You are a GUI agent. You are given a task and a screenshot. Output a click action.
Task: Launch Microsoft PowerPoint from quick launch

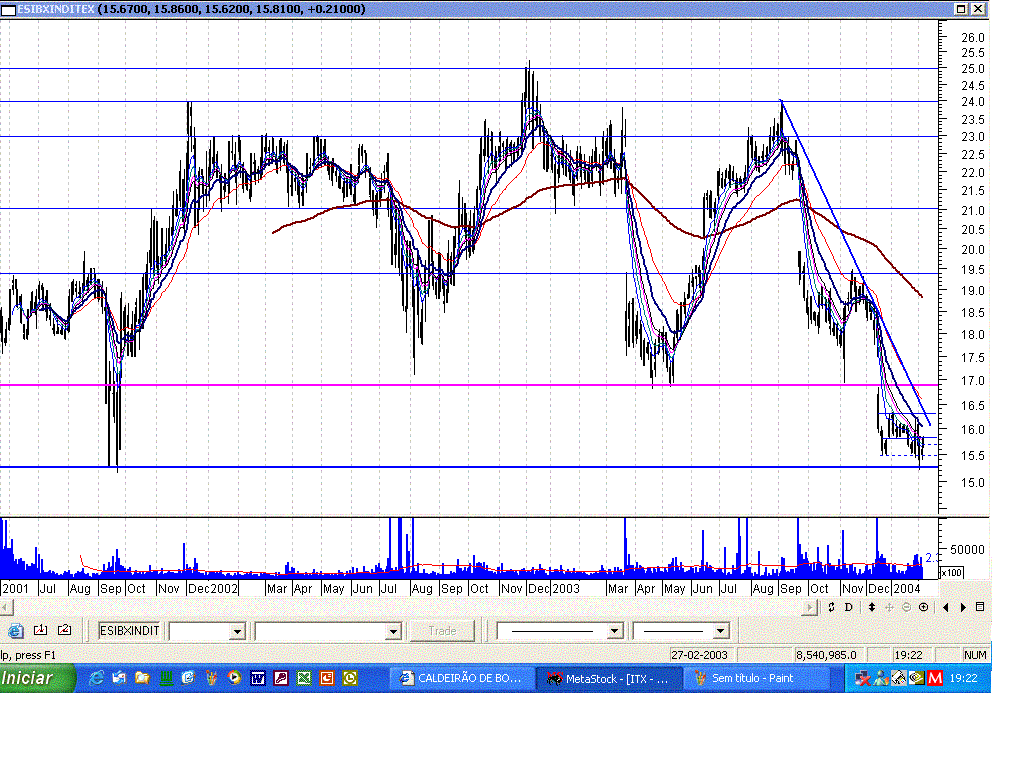(x=327, y=679)
